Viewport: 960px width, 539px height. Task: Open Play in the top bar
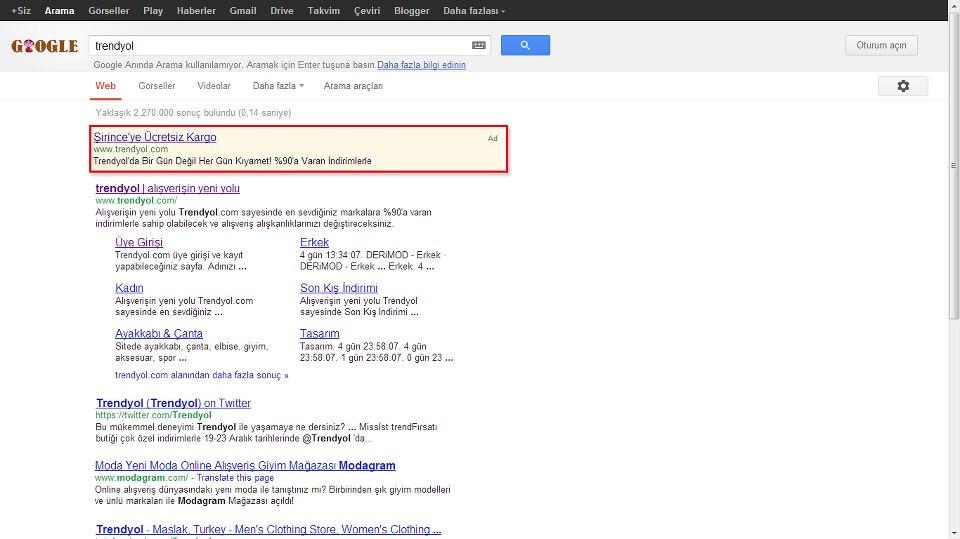[153, 10]
